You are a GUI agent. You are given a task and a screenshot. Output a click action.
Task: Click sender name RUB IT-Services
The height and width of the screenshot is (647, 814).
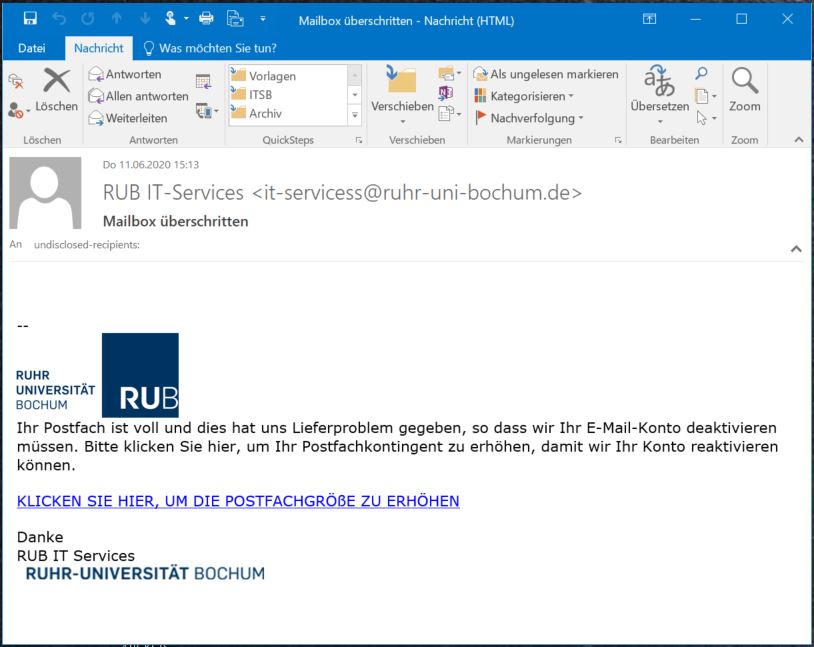(x=173, y=193)
